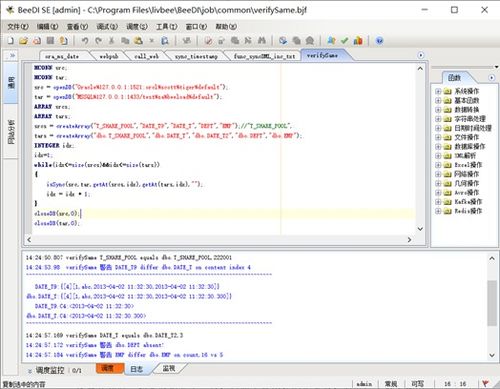Screen dimensions: 500x389
Task: Expand the 基本函数 tree node
Action: 438,101
